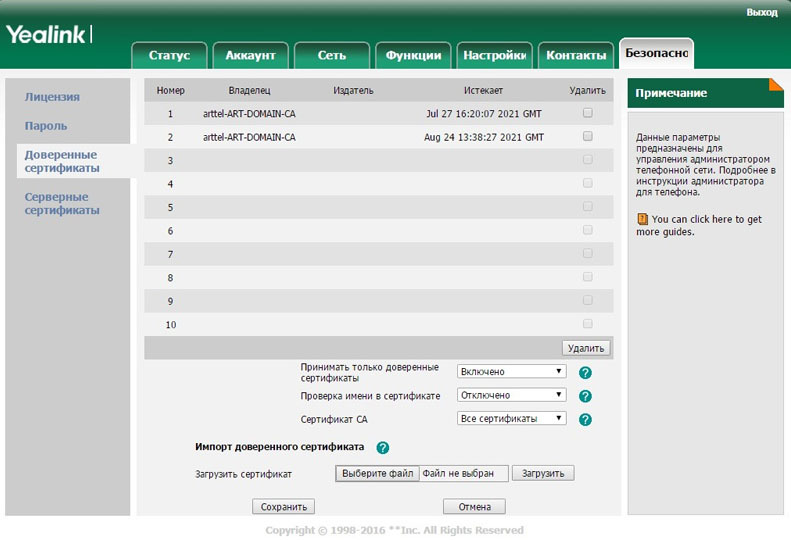This screenshot has width=791, height=540.
Task: Click expiry date Jul 27 16:20:07 2021 GMT
Action: click(484, 114)
